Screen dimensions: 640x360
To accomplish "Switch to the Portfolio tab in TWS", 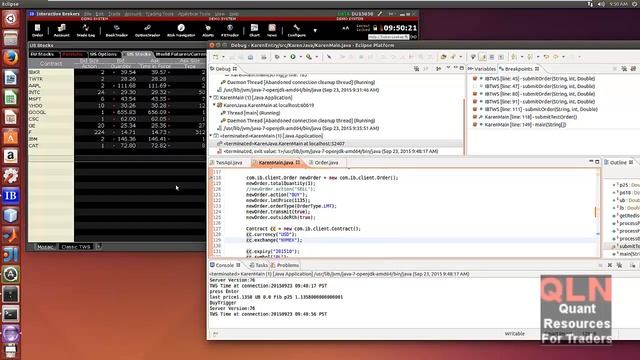I will click(x=73, y=54).
